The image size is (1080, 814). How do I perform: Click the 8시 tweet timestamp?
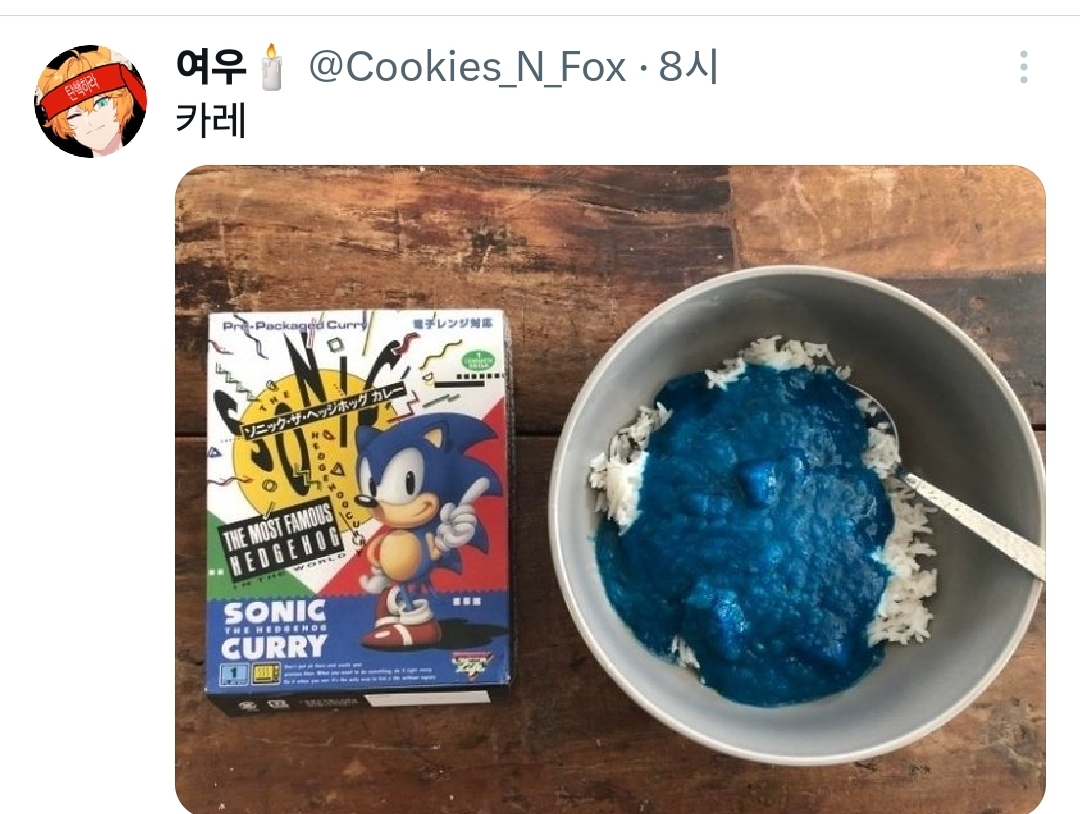[689, 67]
